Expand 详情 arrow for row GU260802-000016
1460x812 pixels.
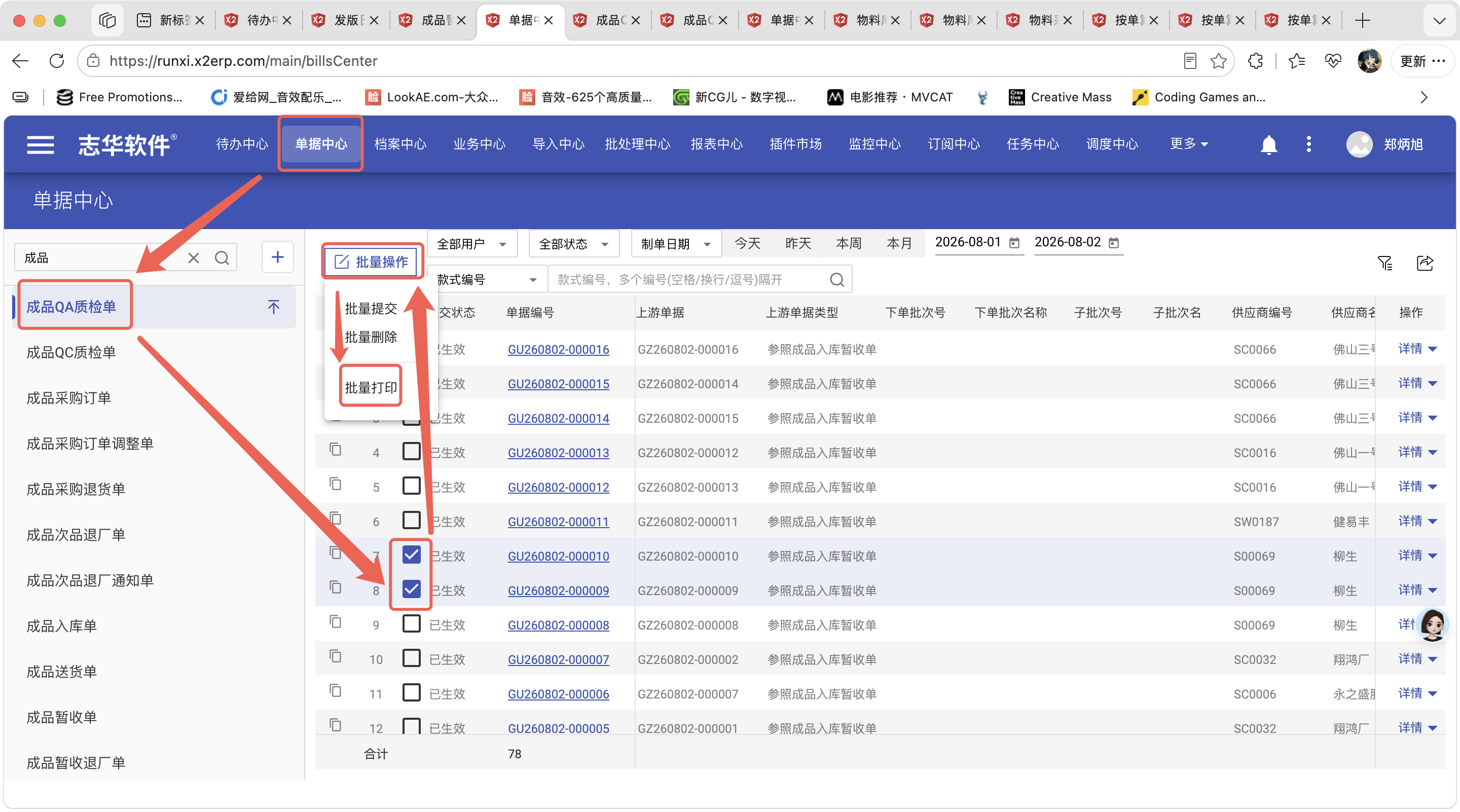1433,349
